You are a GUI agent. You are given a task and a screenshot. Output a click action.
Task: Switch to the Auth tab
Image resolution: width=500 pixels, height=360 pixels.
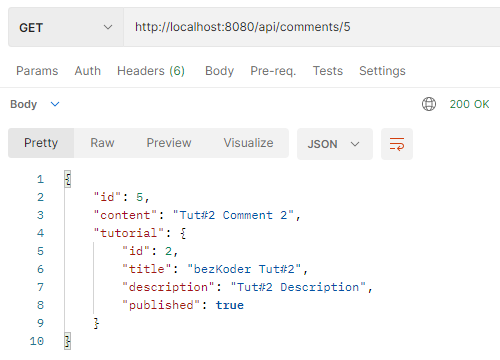[88, 71]
